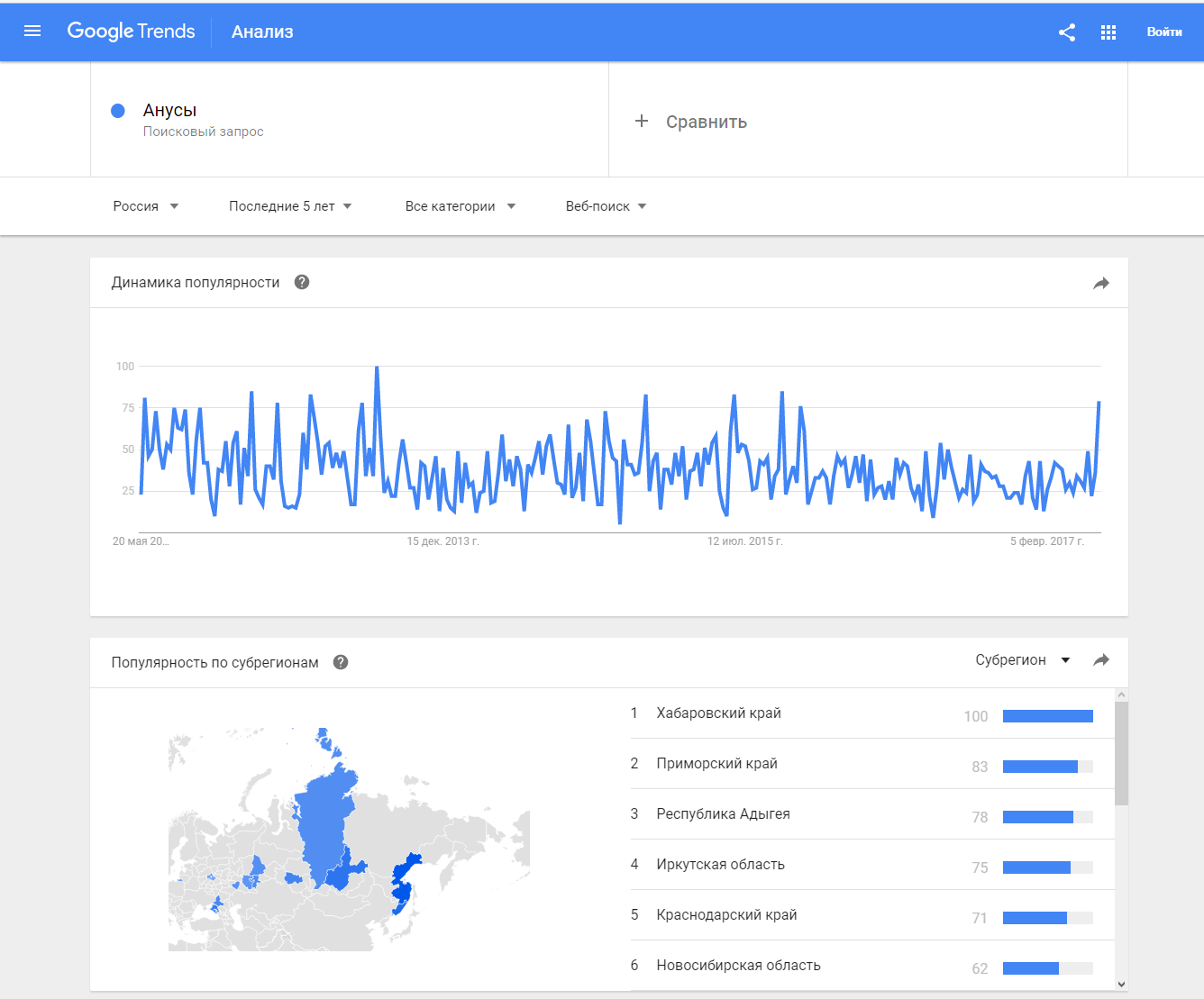This screenshot has height=999, width=1204.
Task: Change the Веб-поиск search type
Action: tap(606, 206)
